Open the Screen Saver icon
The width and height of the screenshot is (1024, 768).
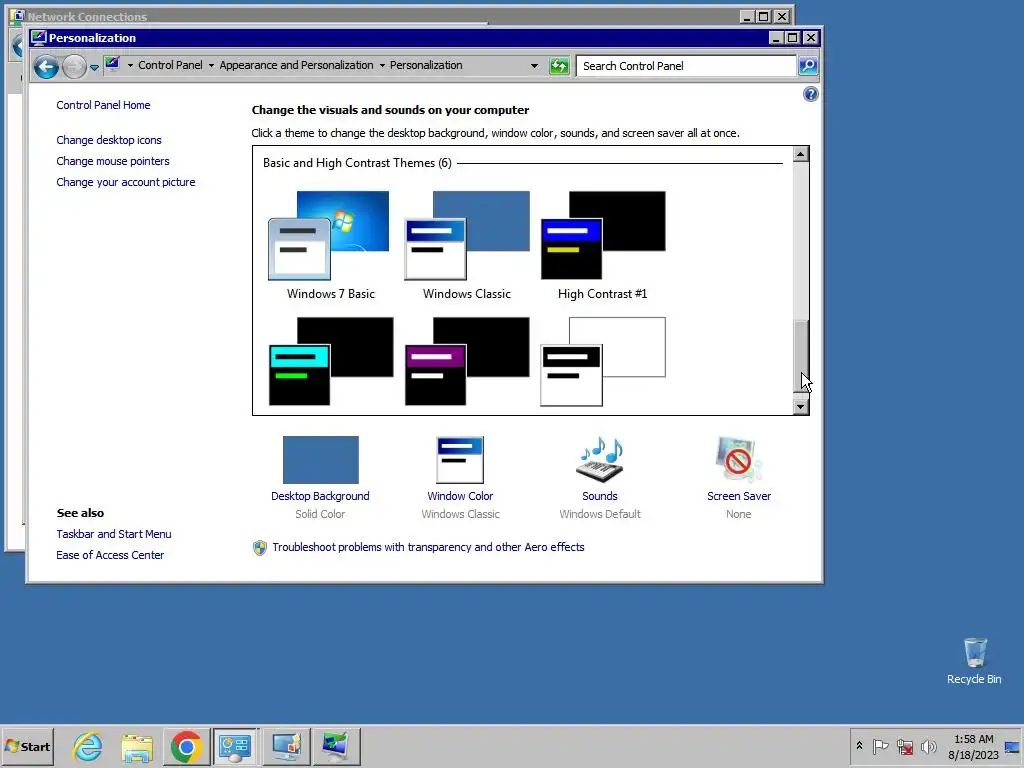[739, 460]
